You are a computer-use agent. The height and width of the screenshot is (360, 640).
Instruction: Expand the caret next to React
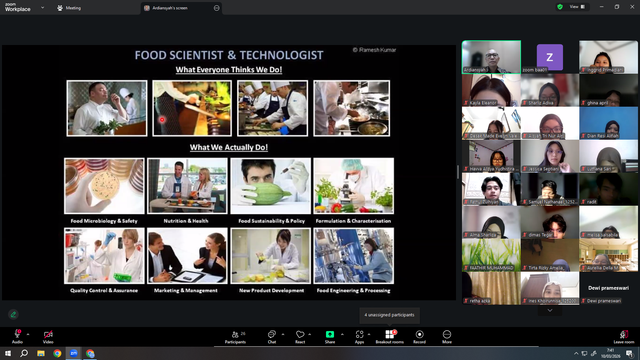(309, 334)
